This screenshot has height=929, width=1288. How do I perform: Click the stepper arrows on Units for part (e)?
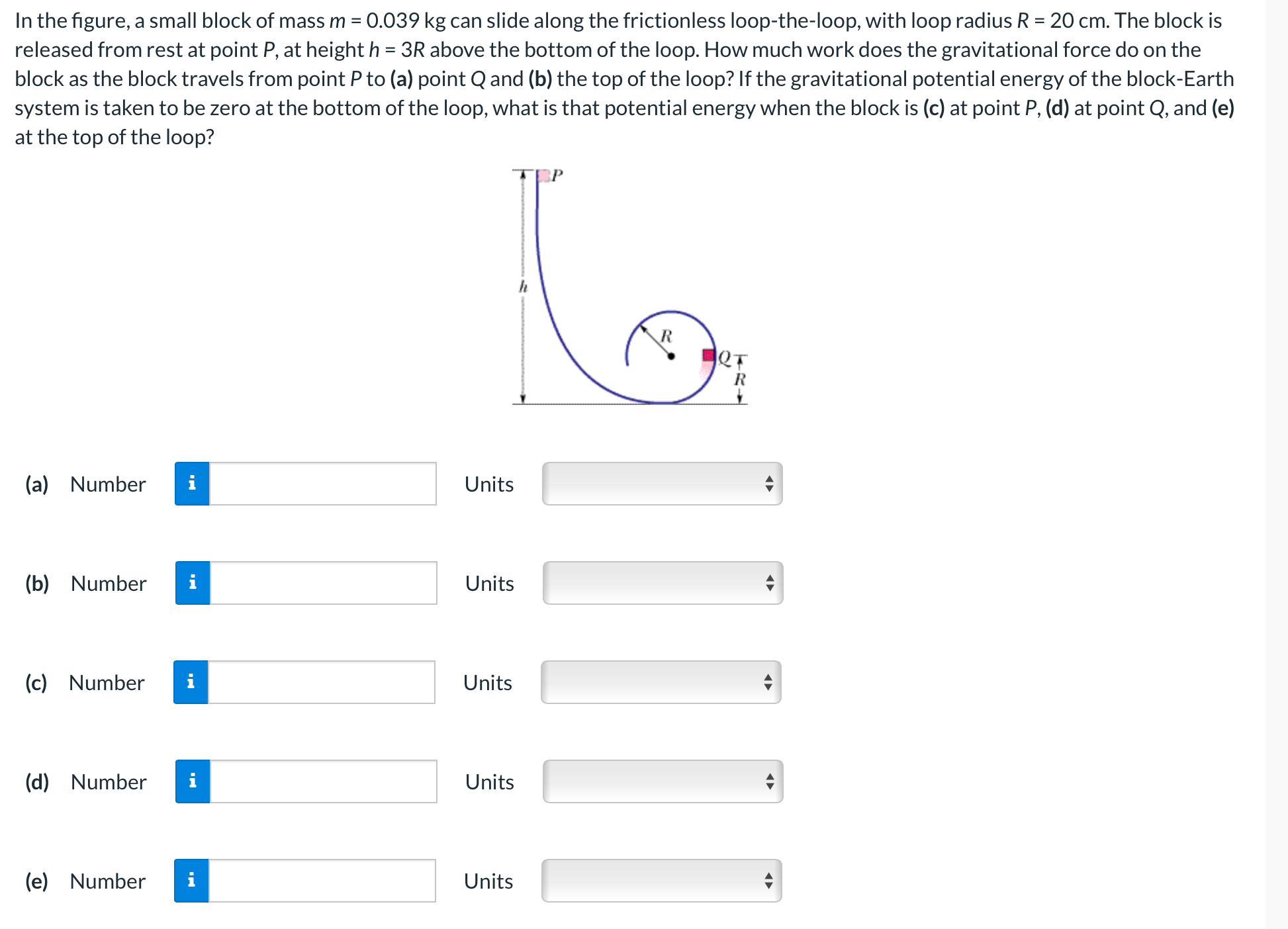pos(768,881)
